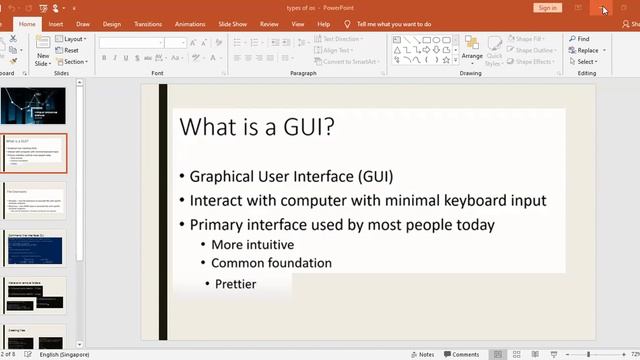Justify text alignment
The width and height of the screenshot is (640, 360).
point(270,58)
